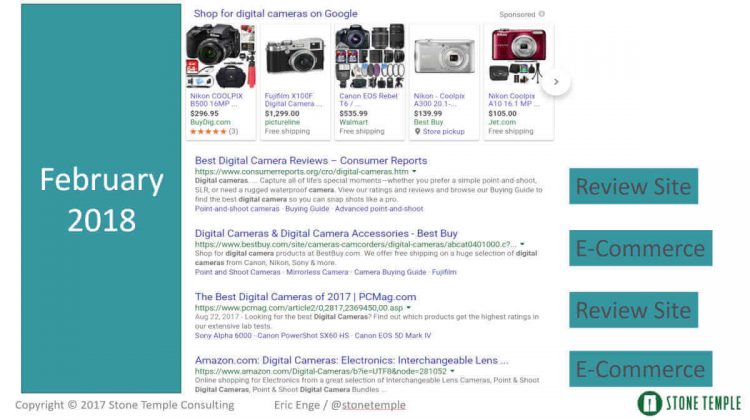The height and width of the screenshot is (420, 750).
Task: Click Canon EOS Rebel T6 product title
Action: point(368,99)
